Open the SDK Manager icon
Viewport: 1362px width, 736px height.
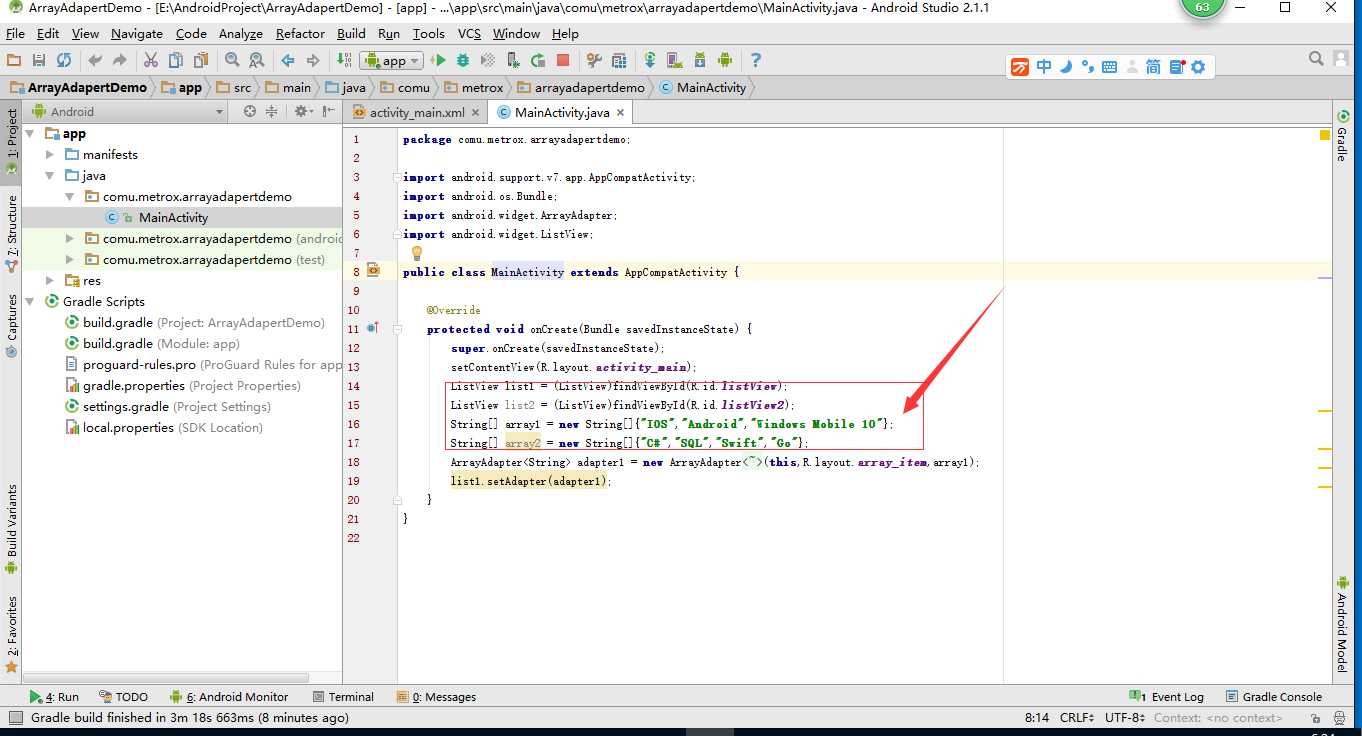pyautogui.click(x=700, y=60)
